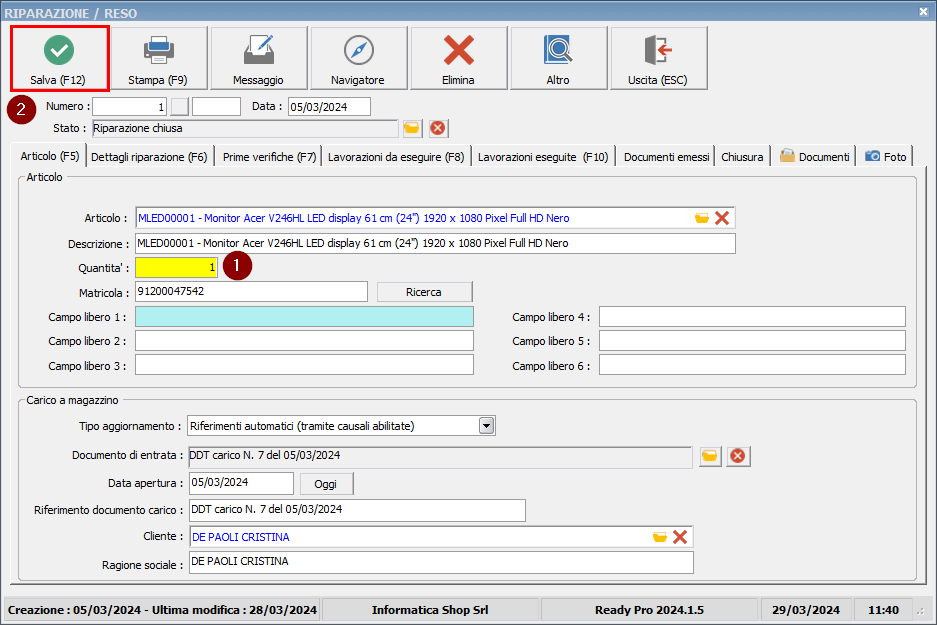The height and width of the screenshot is (625, 937).
Task: Open the Navigatore compass button
Action: tap(358, 59)
